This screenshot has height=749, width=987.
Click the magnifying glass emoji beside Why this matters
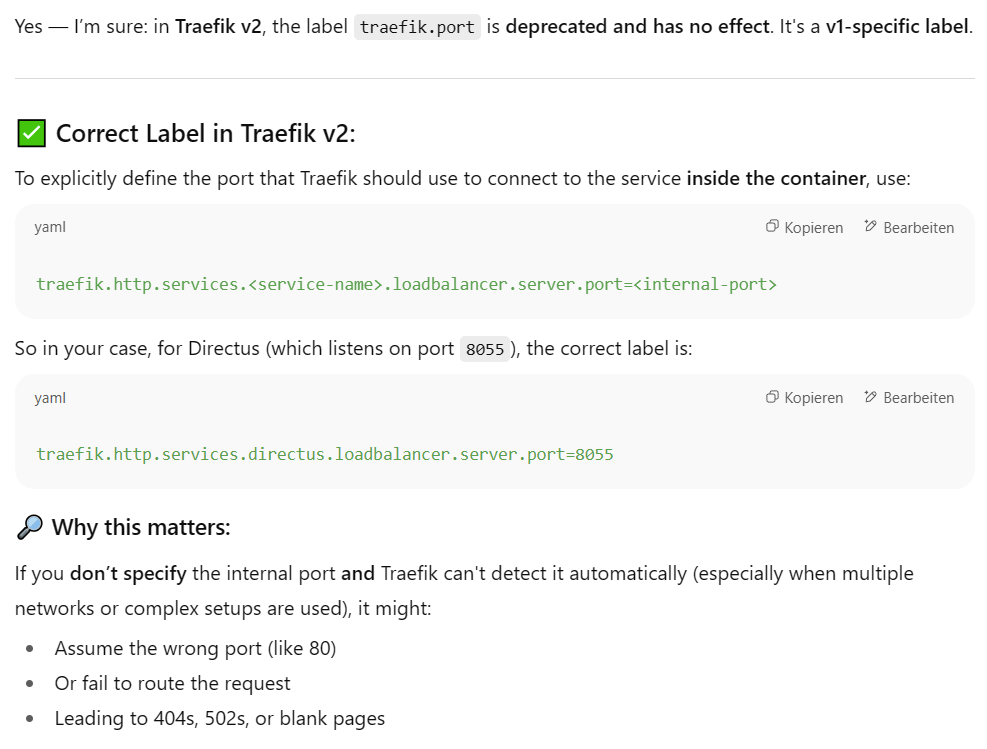coord(29,527)
